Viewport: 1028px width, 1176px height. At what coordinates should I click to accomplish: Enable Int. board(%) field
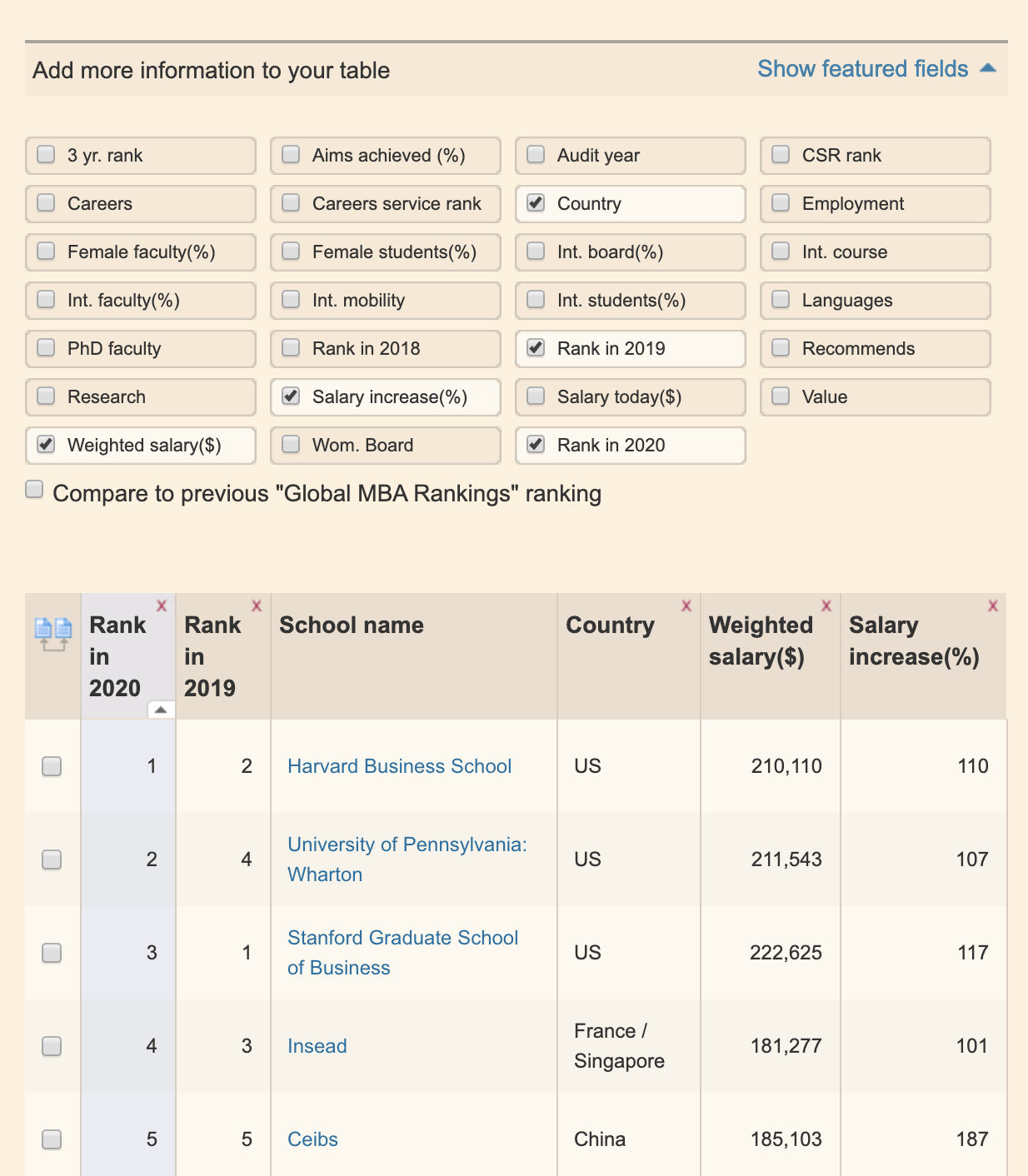[536, 252]
